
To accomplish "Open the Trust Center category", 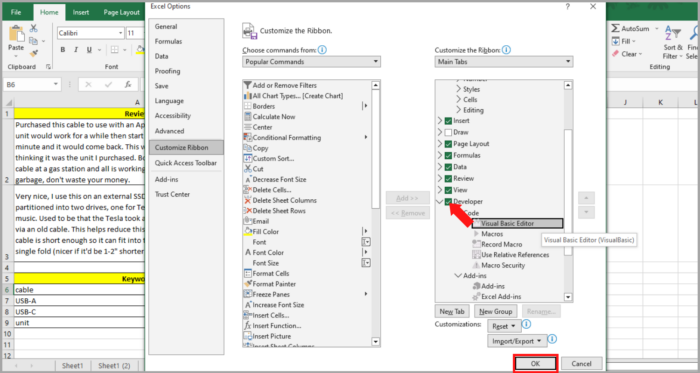I will [x=172, y=195].
